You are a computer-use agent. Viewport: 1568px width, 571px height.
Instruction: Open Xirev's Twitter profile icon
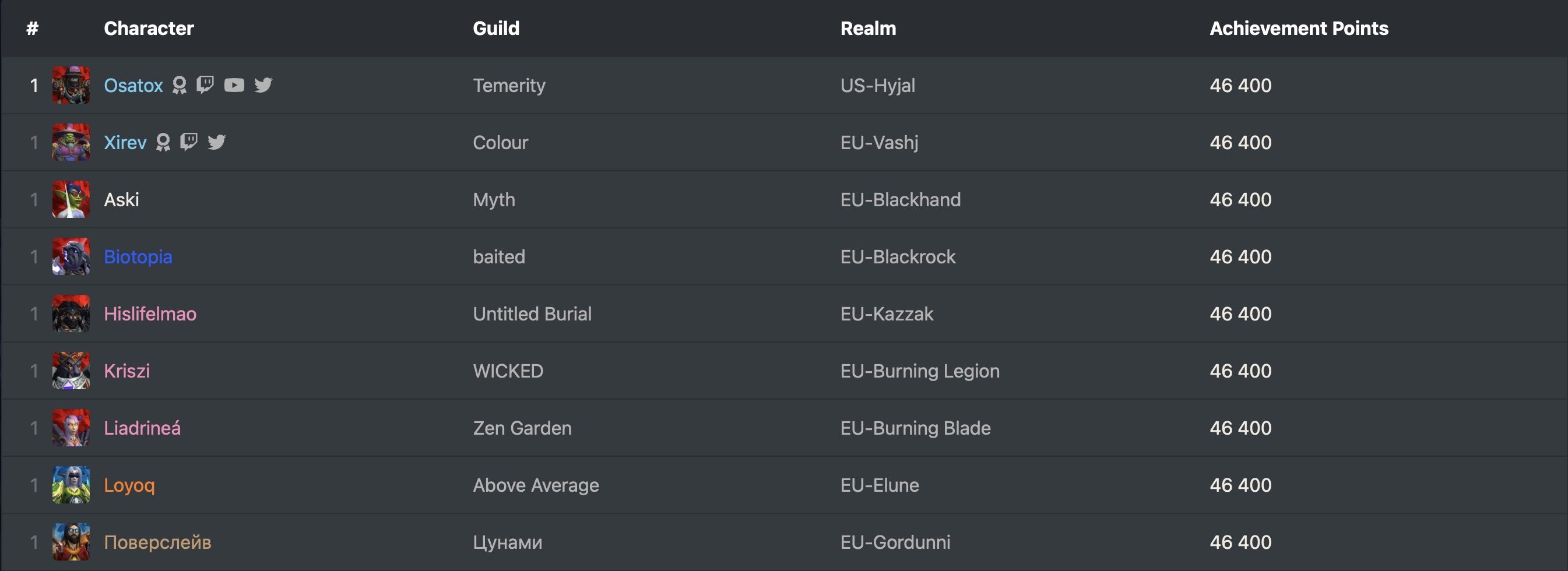[217, 142]
